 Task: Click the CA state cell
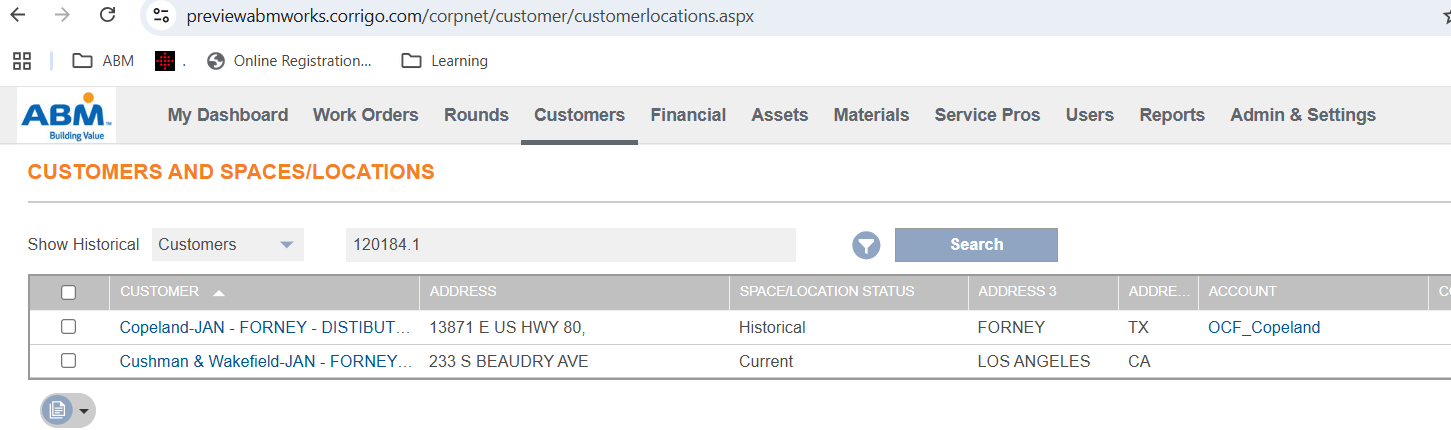click(x=1139, y=361)
